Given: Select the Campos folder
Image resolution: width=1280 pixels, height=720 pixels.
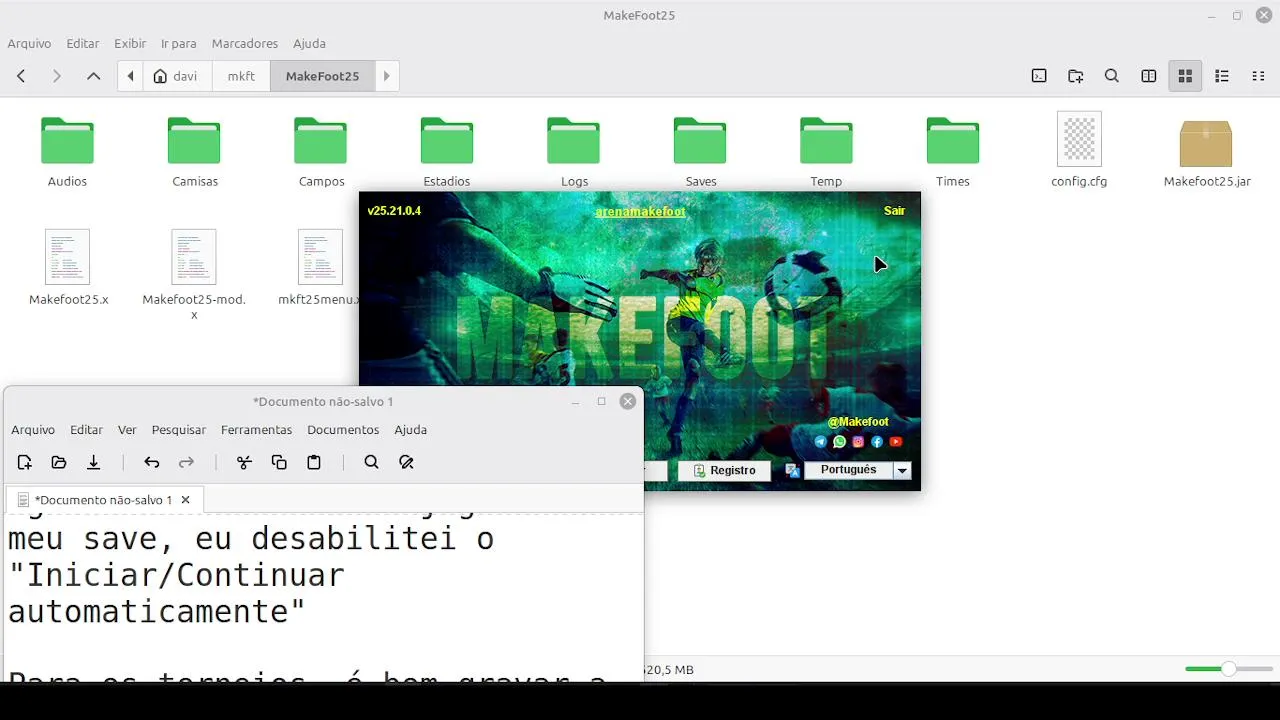Looking at the screenshot, I should [x=321, y=152].
